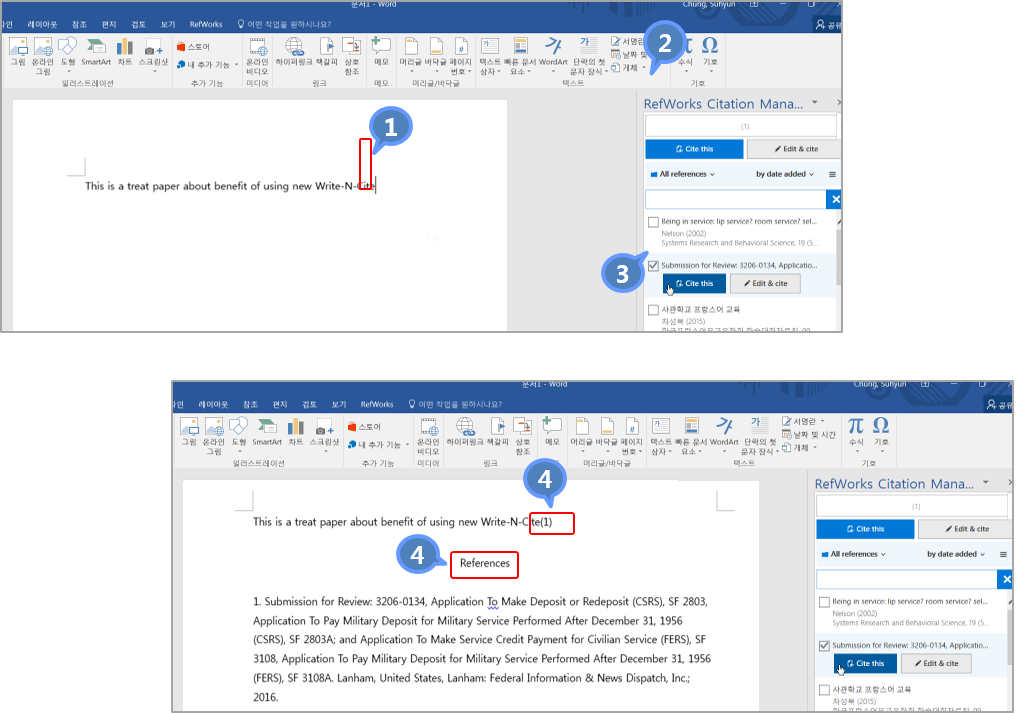Click 'Cite this' under Submission for Review in top window
This screenshot has height=713, width=1024.
(x=694, y=283)
